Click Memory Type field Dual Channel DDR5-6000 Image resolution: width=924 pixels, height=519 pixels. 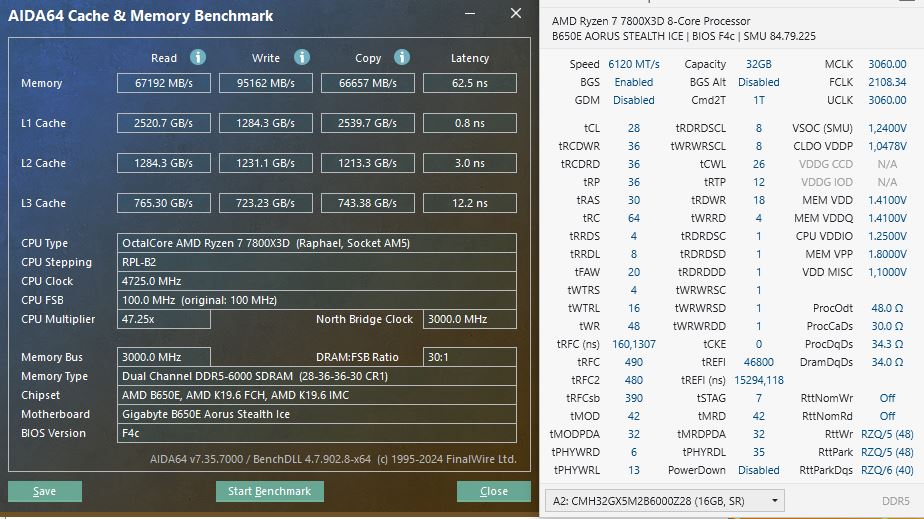pos(317,376)
